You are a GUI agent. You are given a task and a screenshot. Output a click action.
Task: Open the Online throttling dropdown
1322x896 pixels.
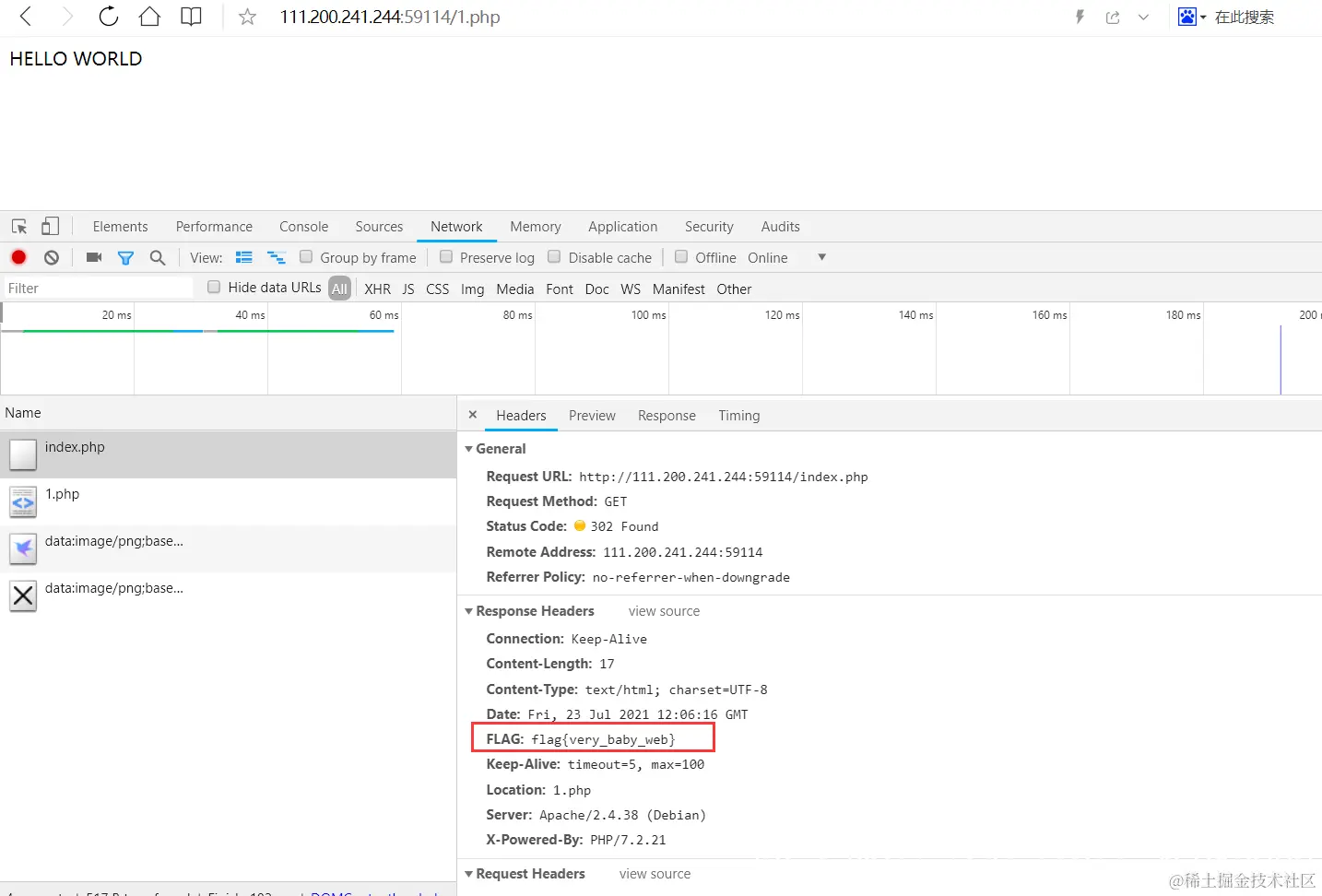786,258
